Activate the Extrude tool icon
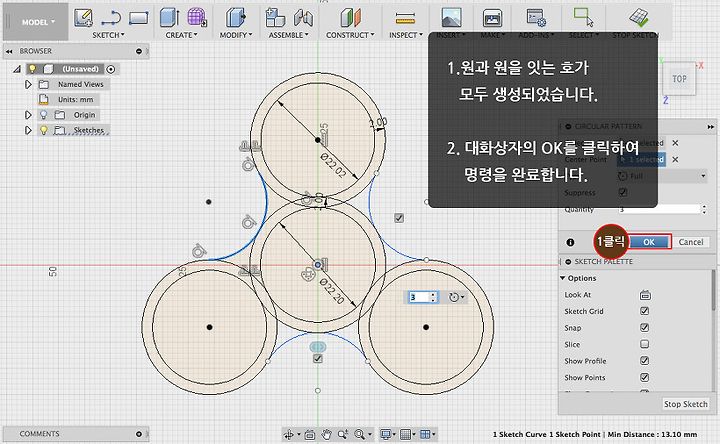 (169, 18)
